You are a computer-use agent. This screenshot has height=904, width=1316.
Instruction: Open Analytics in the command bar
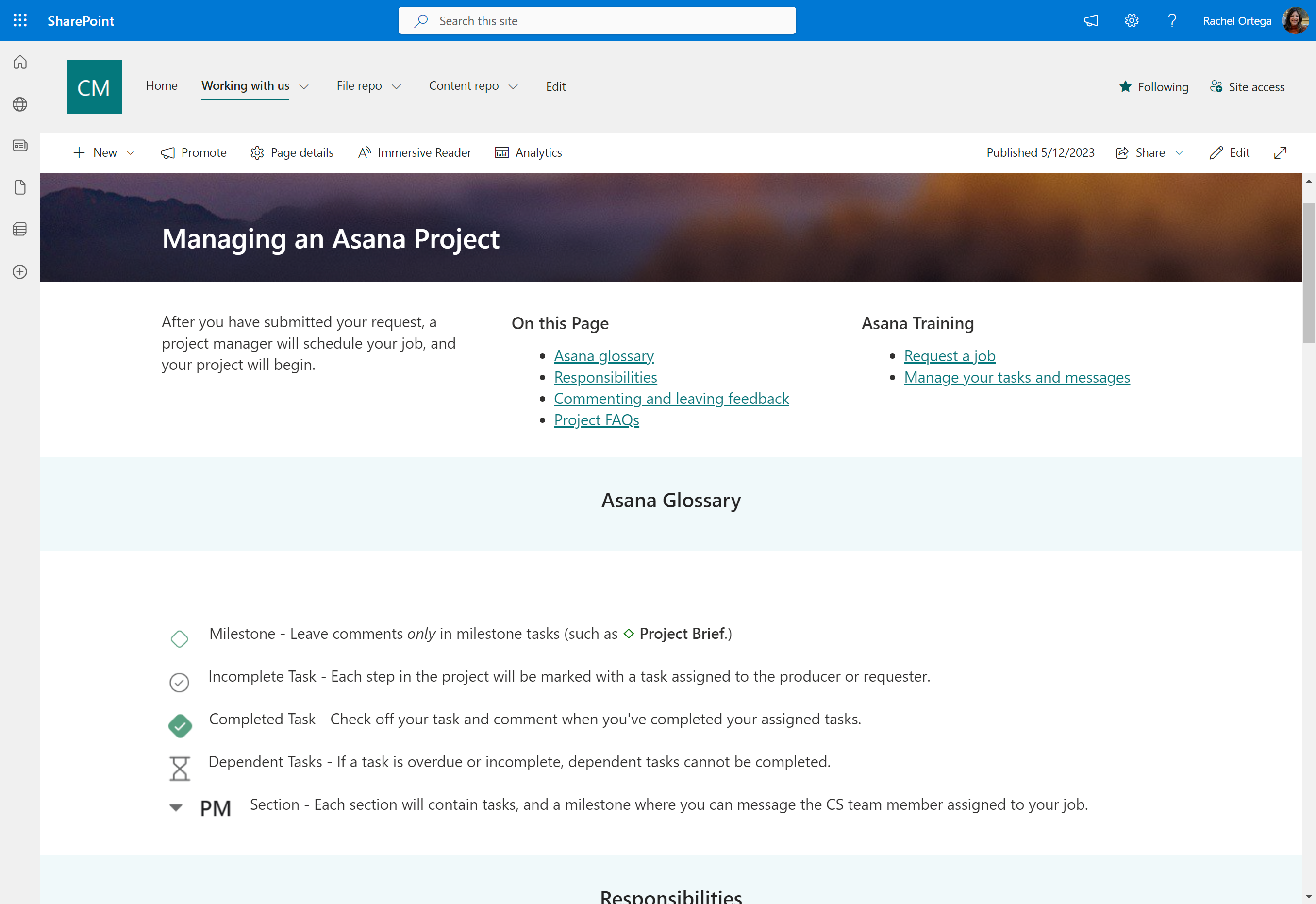[528, 153]
